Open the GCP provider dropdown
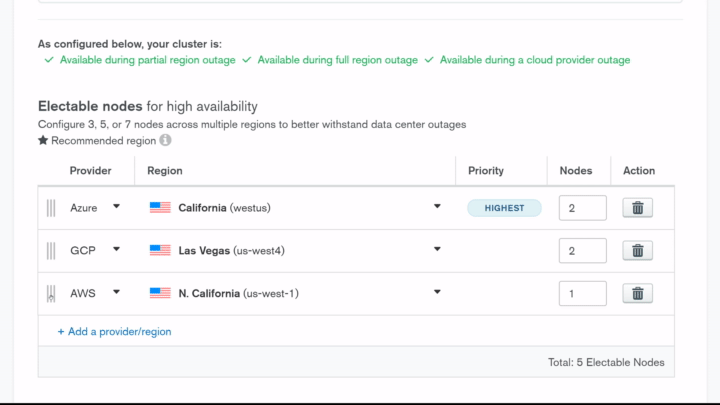 pyautogui.click(x=116, y=250)
